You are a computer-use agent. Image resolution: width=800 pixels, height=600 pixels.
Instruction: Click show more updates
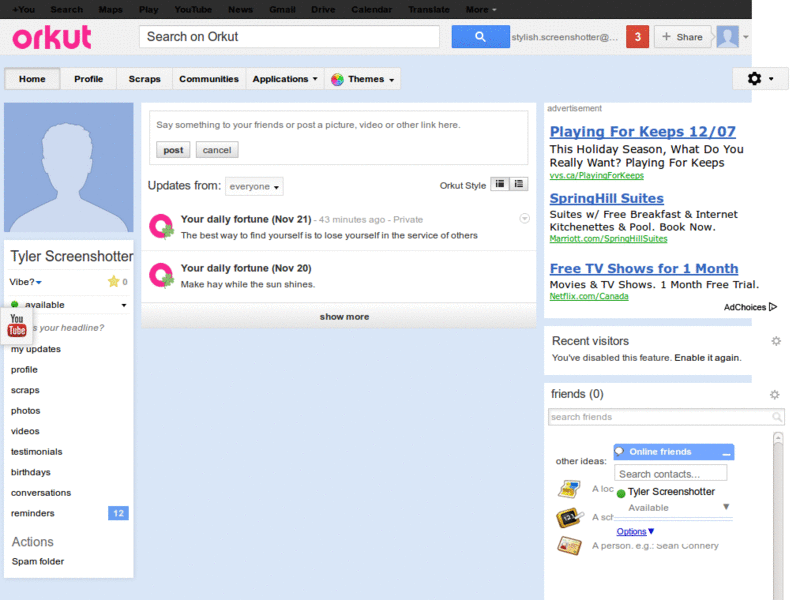click(x=339, y=316)
